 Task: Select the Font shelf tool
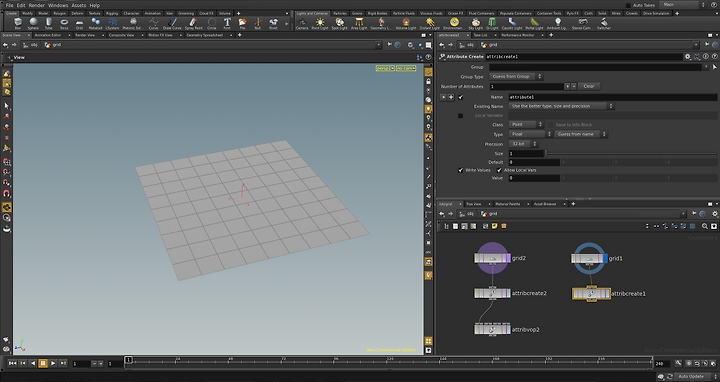(x=227, y=23)
